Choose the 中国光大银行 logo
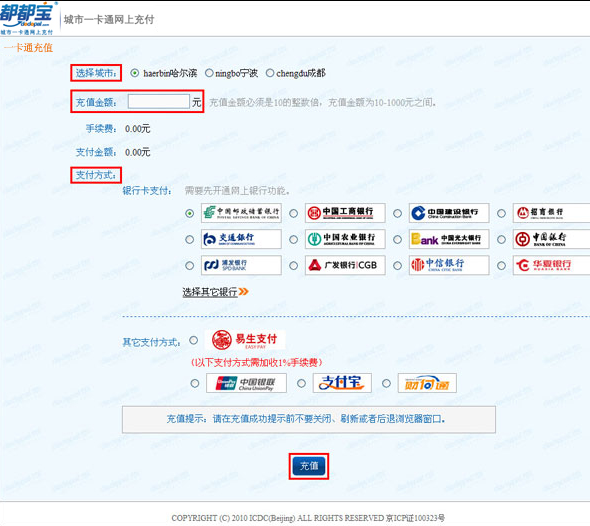This screenshot has height=526, width=590. coord(449,239)
